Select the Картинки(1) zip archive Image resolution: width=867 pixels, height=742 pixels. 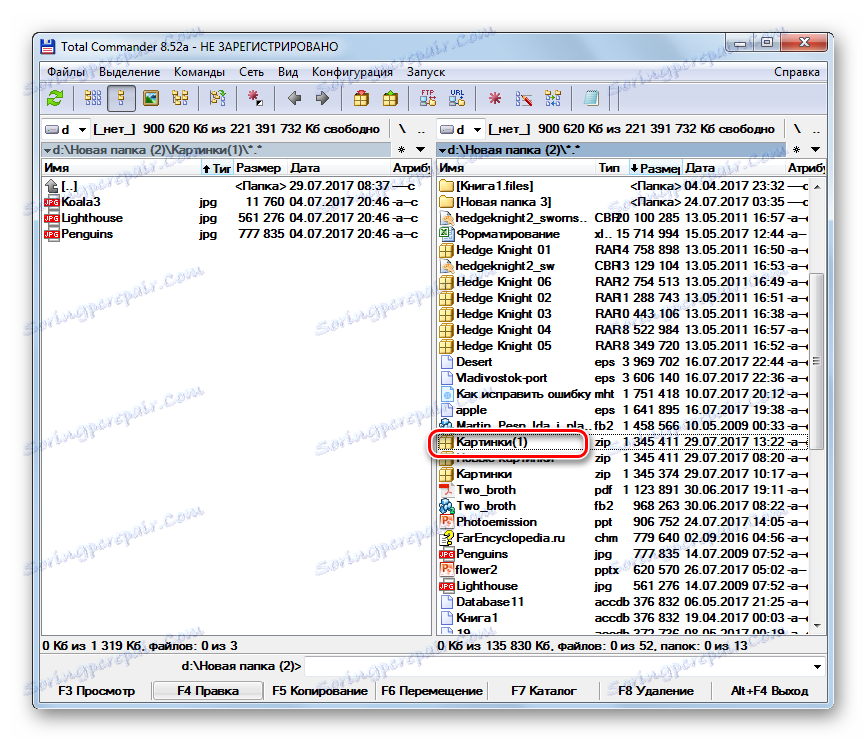(623, 442)
